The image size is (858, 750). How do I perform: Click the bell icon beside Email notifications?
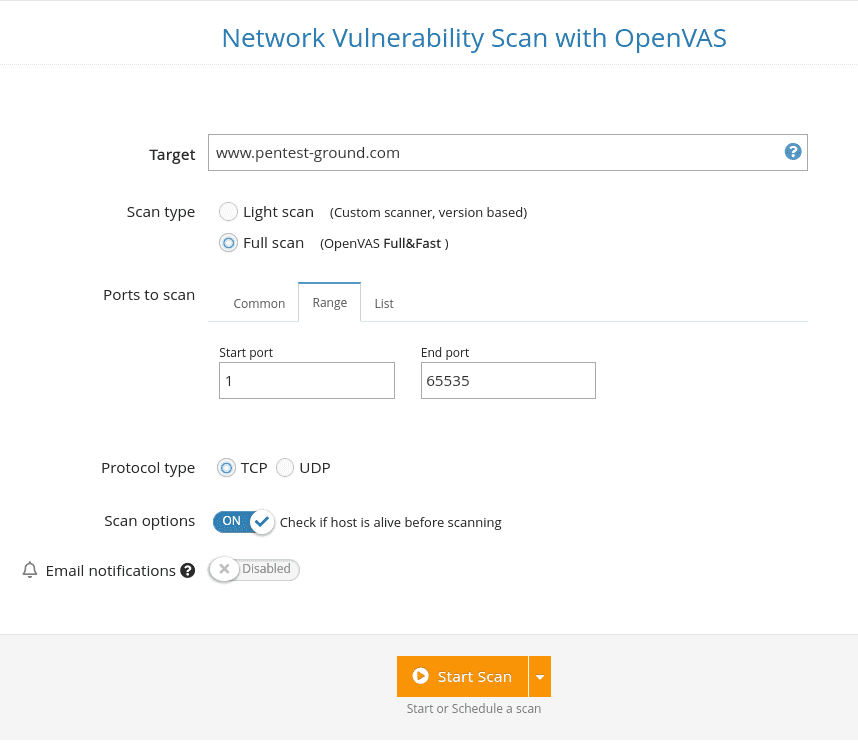tap(29, 570)
